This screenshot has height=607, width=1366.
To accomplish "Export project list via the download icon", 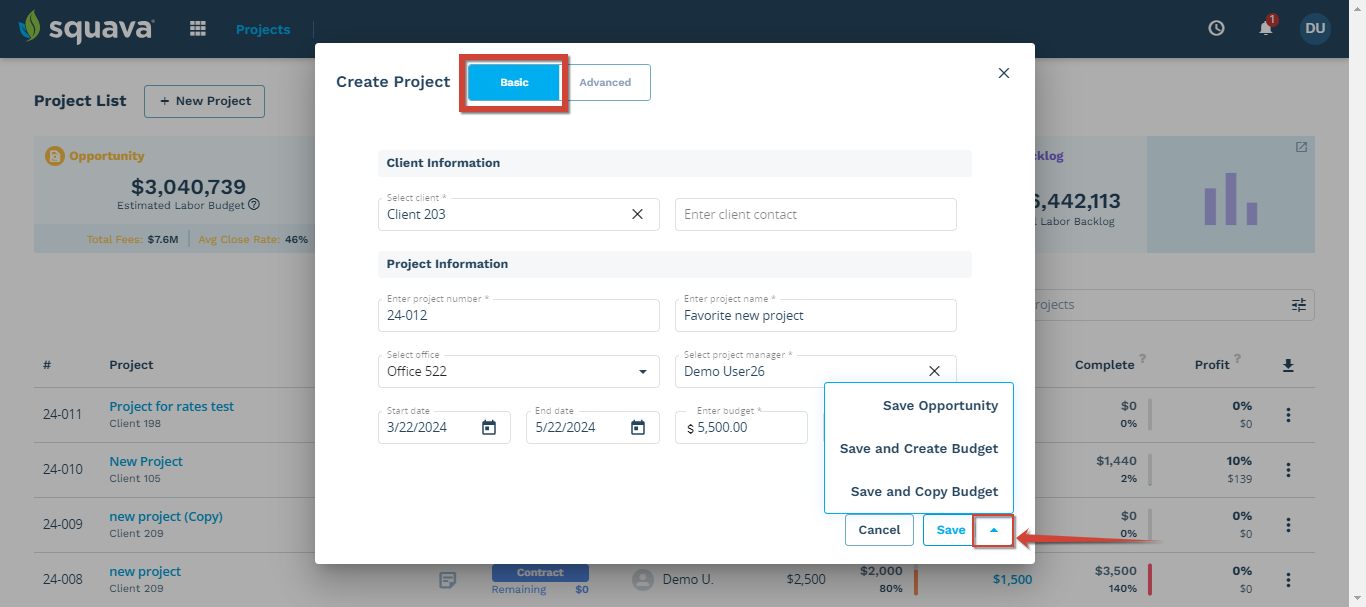I will 1288,364.
